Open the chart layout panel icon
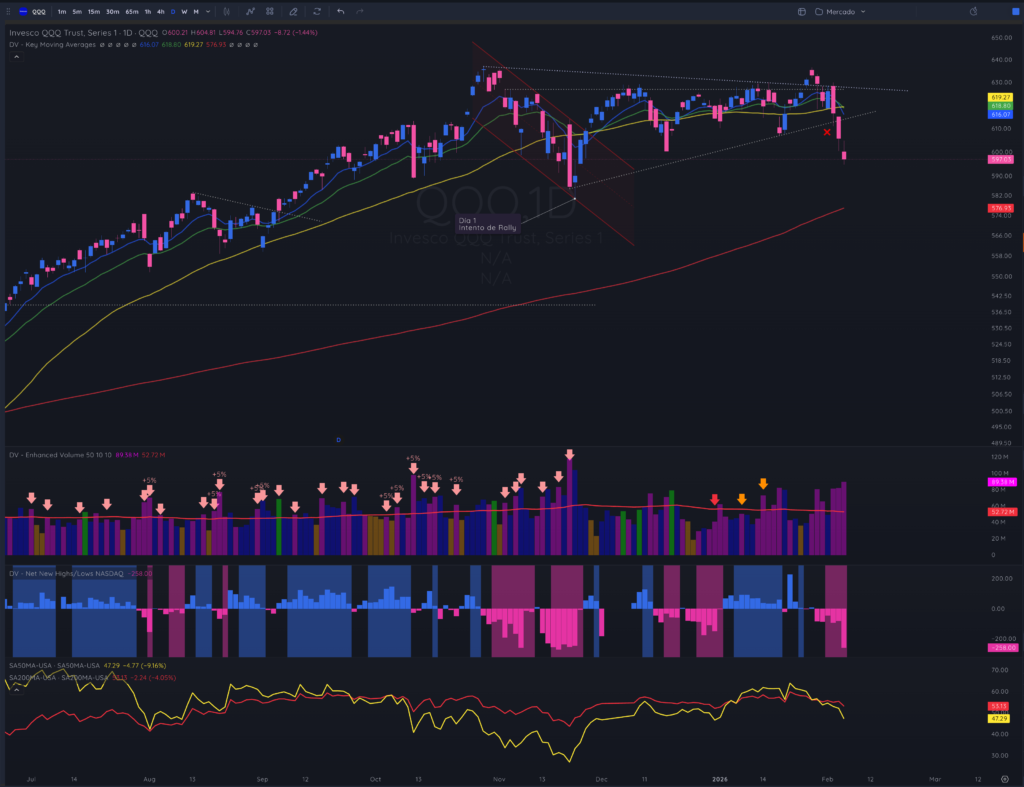The height and width of the screenshot is (787, 1024). pyautogui.click(x=801, y=11)
